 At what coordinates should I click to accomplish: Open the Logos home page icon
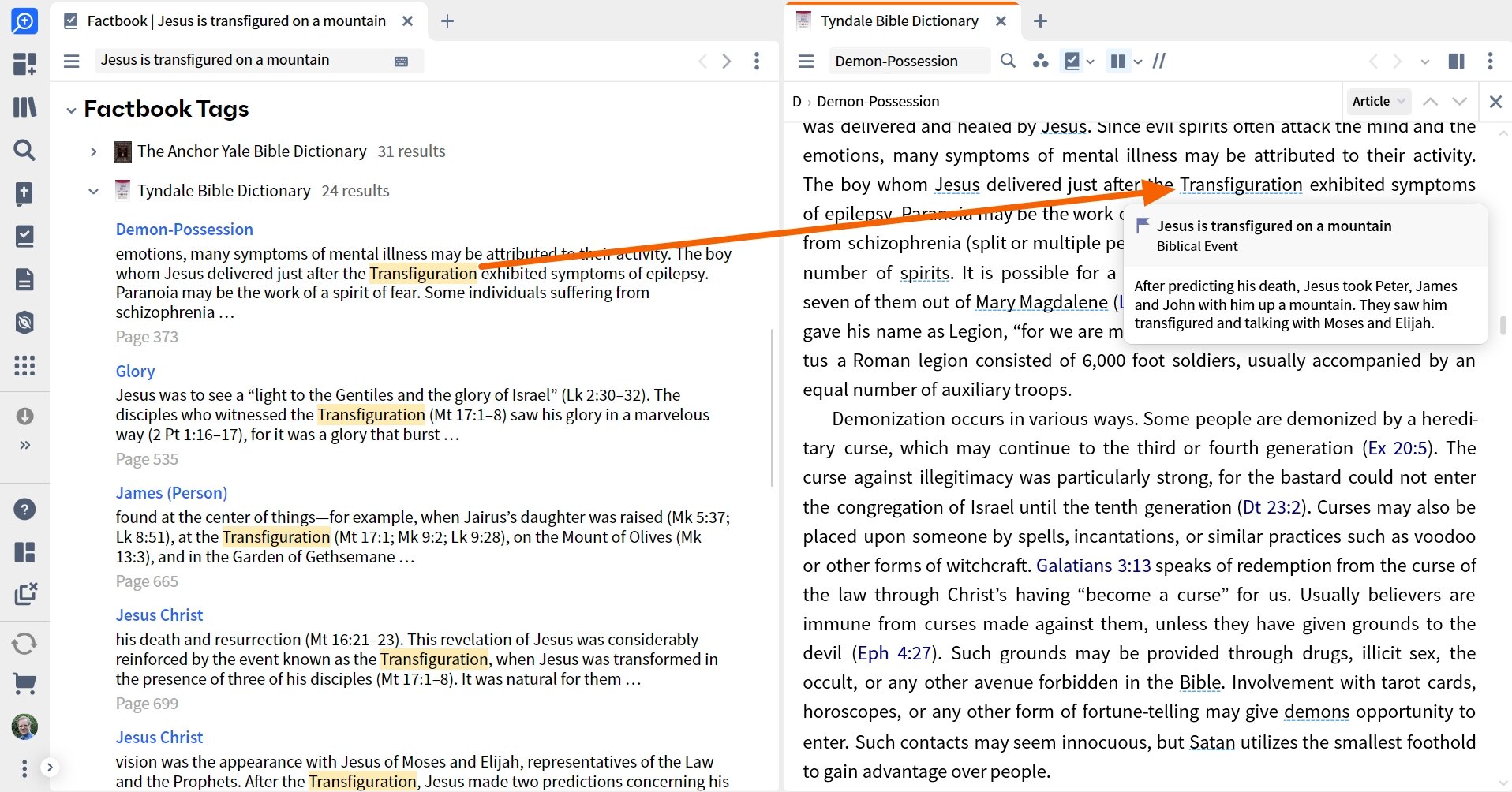coord(24,21)
